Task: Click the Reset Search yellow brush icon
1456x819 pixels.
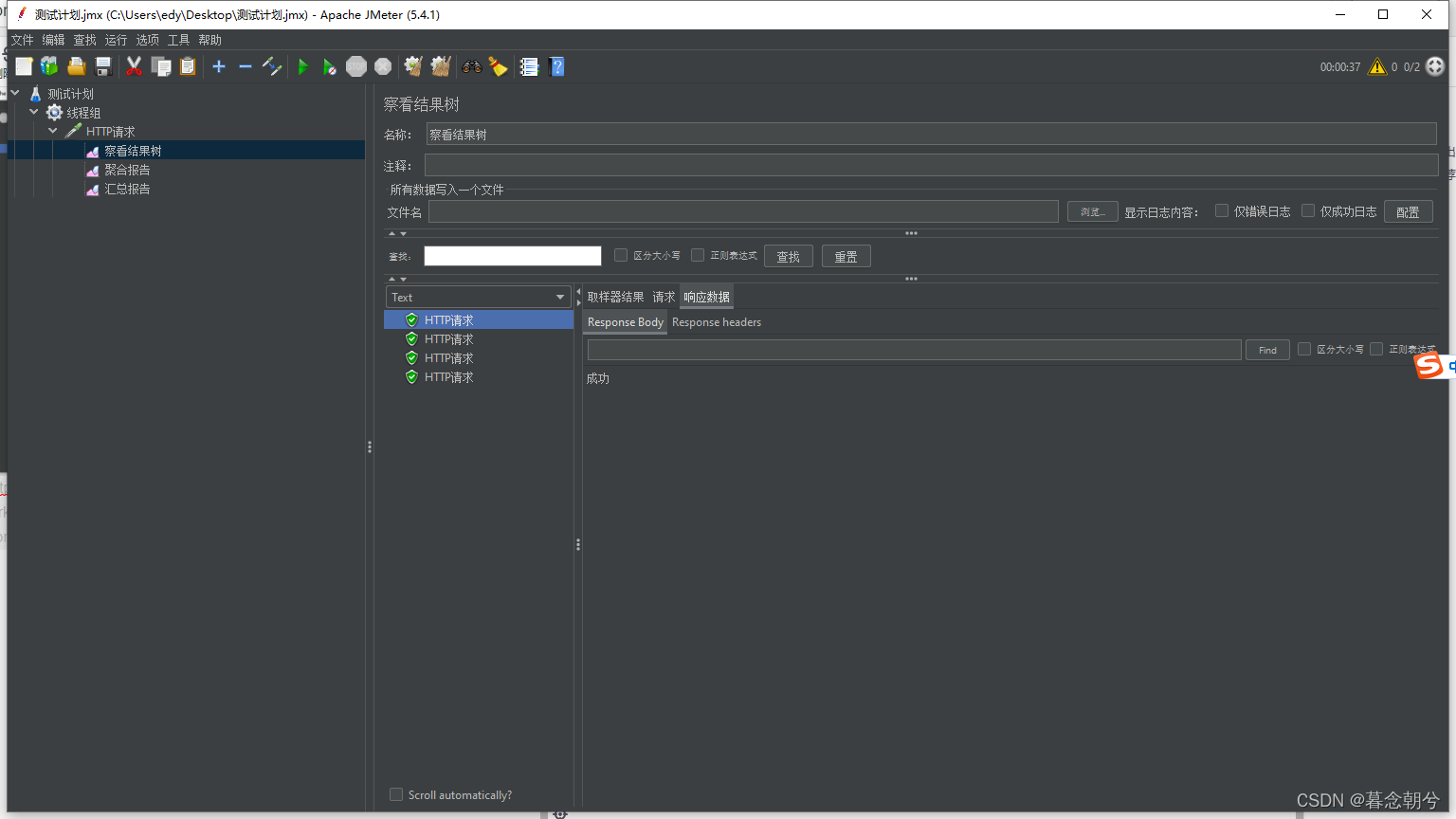Action: tap(498, 66)
